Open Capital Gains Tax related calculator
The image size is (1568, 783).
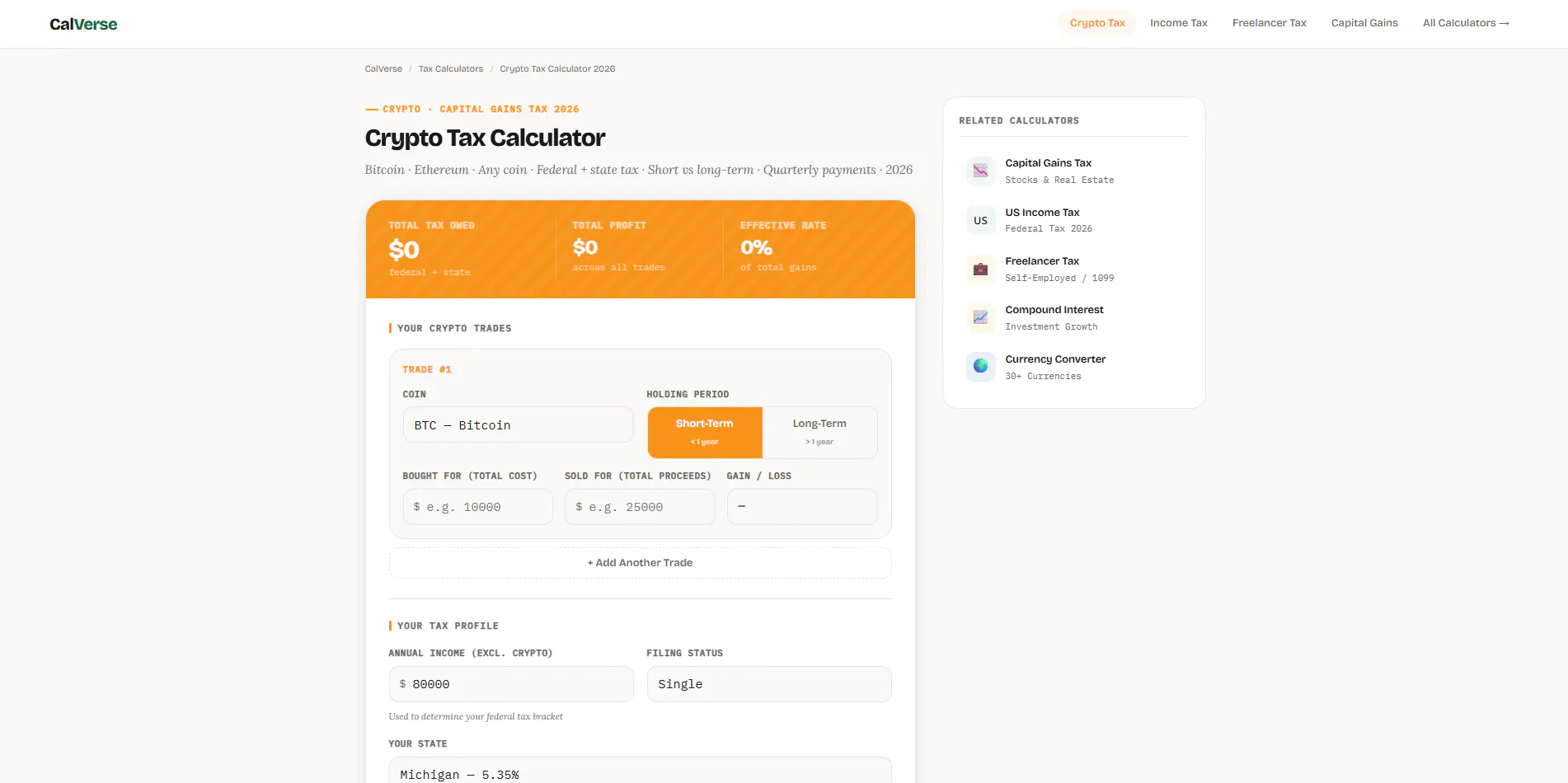point(1073,171)
